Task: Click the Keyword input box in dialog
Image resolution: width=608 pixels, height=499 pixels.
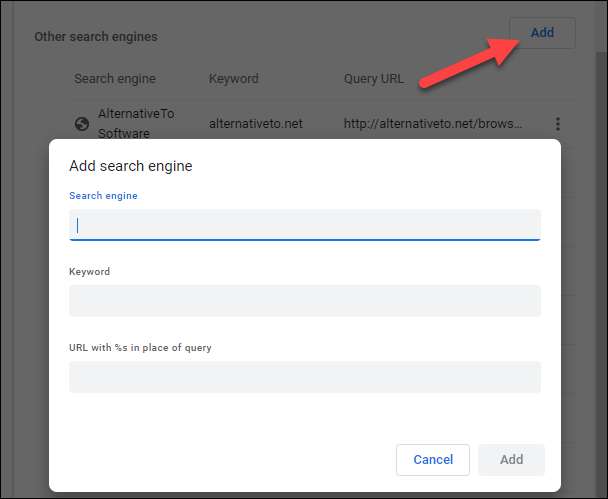Action: [x=305, y=301]
